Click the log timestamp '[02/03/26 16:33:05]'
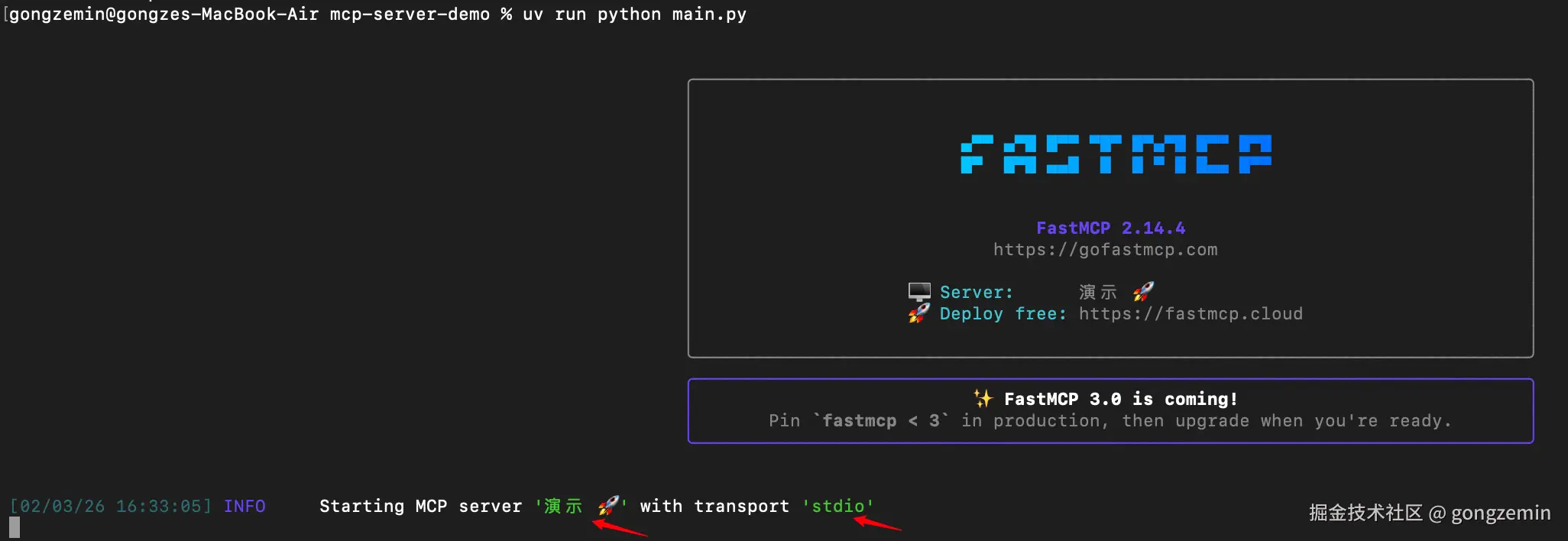This screenshot has height=541, width=1568. [111, 506]
